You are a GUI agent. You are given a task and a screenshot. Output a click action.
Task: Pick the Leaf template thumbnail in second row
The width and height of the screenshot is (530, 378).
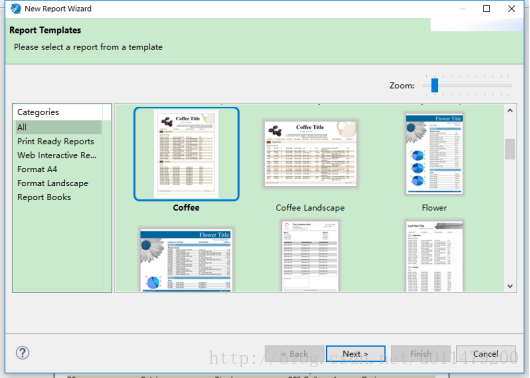[x=434, y=256]
